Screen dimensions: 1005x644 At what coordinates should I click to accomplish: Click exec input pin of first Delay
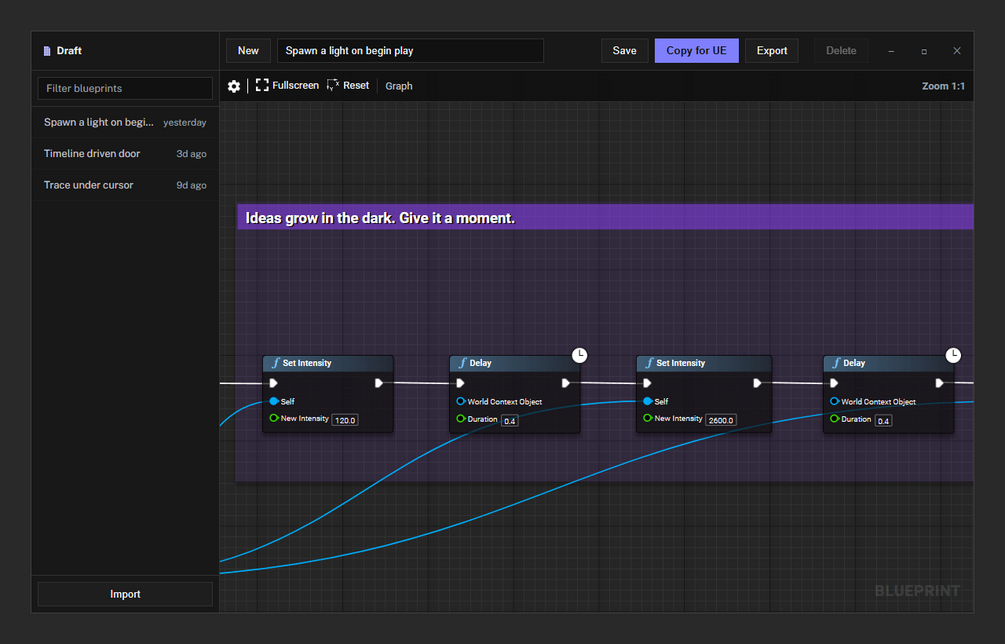pyautogui.click(x=460, y=383)
